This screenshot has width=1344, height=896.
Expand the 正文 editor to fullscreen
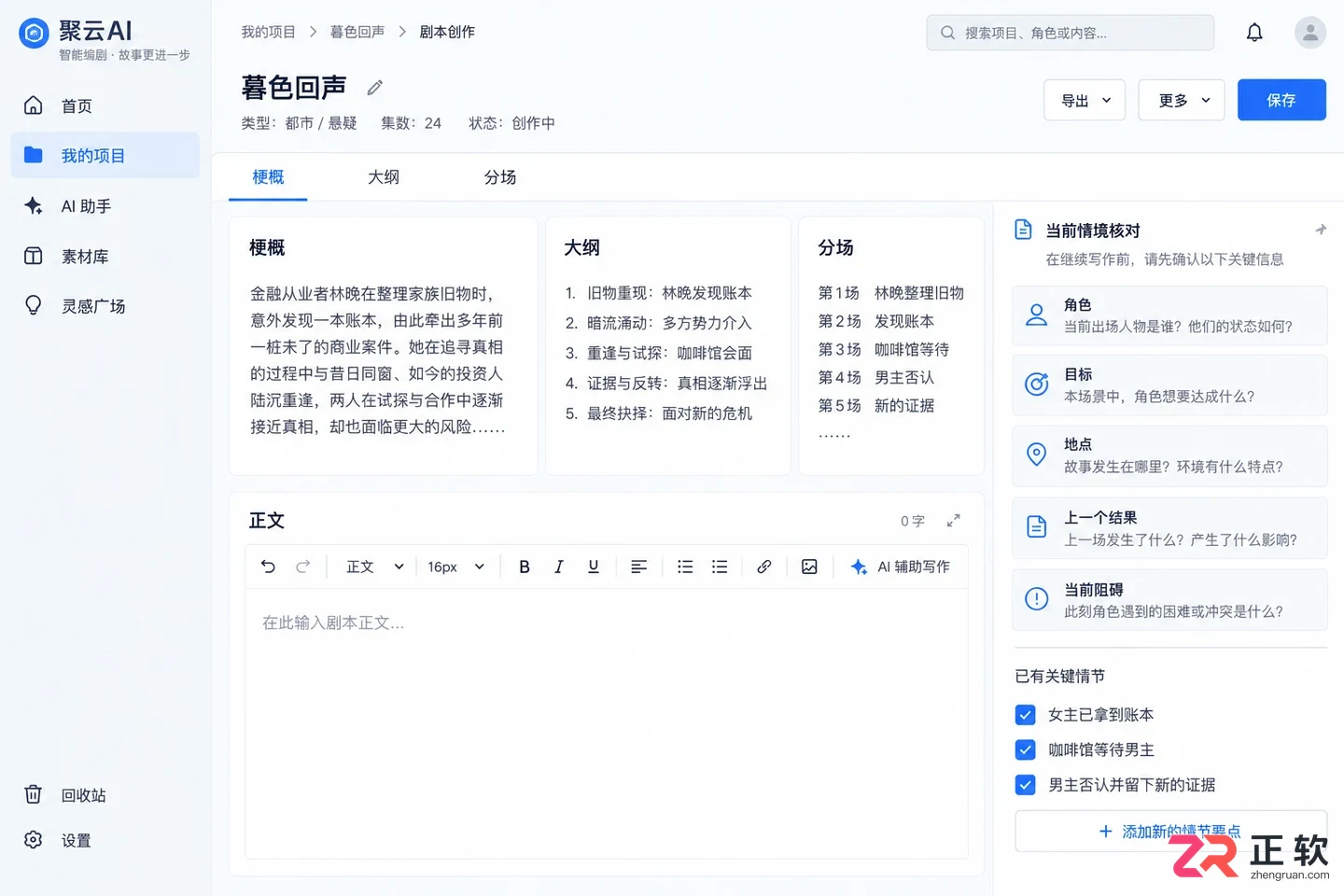coord(953,521)
